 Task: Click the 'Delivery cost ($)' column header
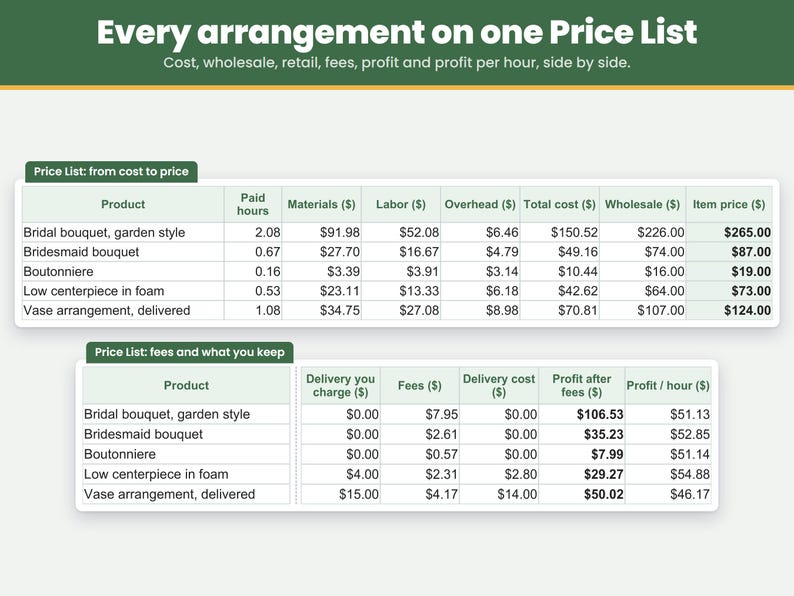click(499, 385)
